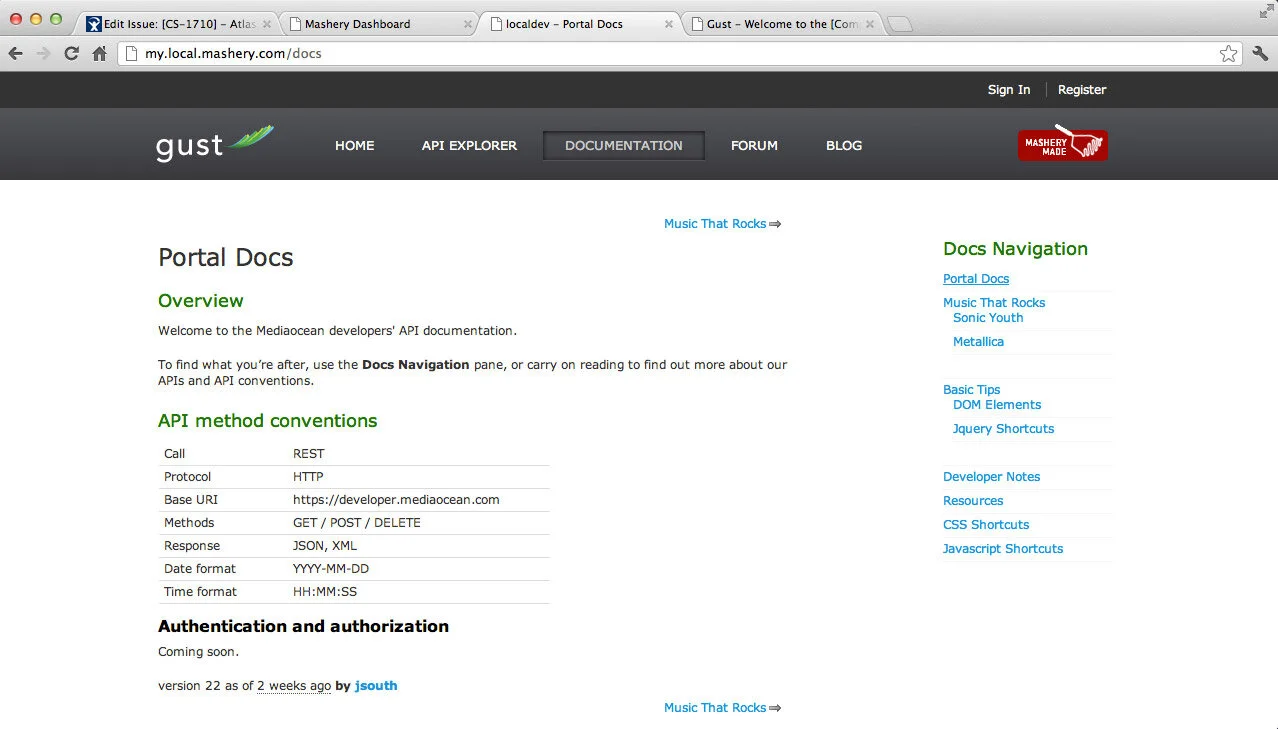Image resolution: width=1278 pixels, height=729 pixels.
Task: Open the API EXPLORER nav item
Action: (x=469, y=146)
